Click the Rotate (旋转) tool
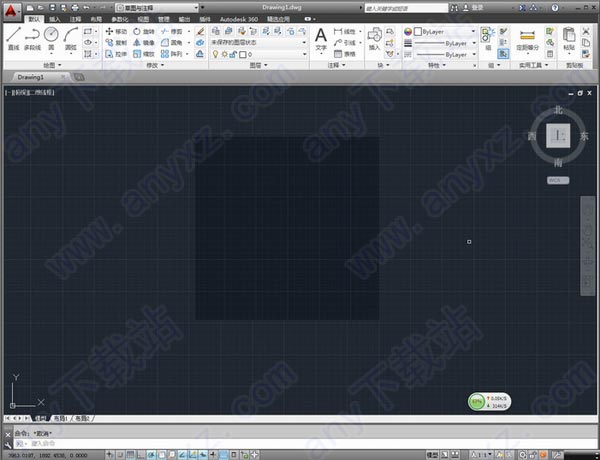This screenshot has height=460, width=600. (x=144, y=31)
